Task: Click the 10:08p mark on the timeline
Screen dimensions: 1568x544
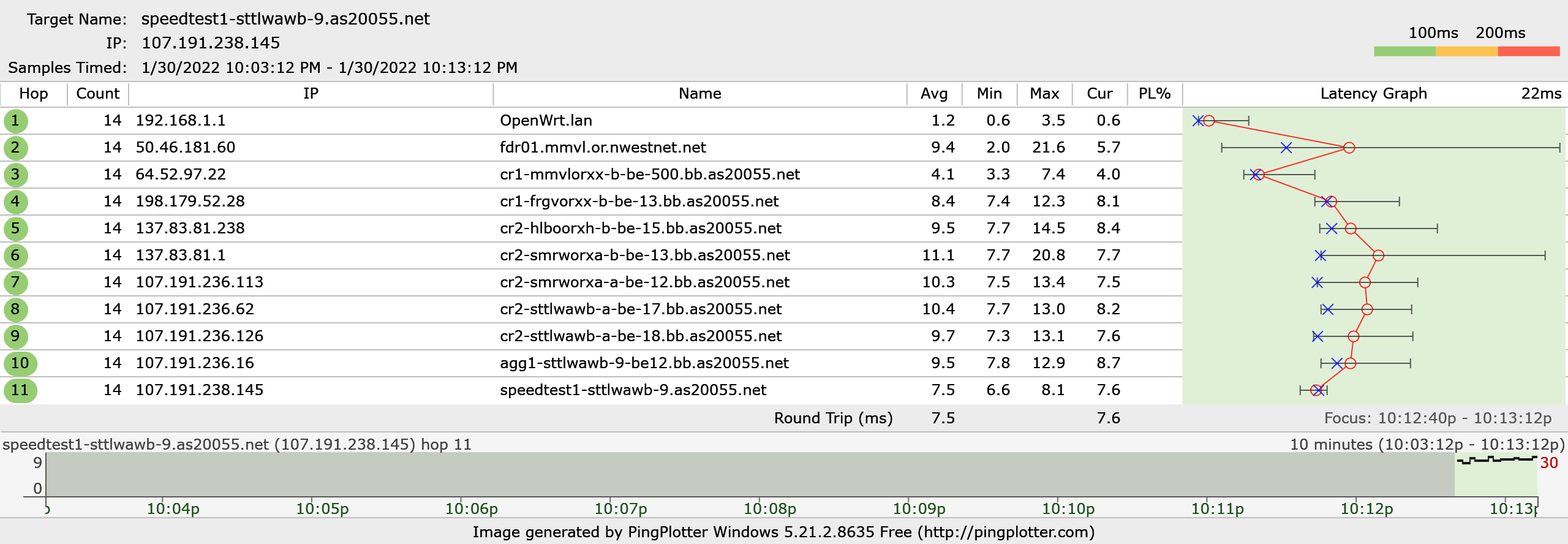Action: [x=769, y=508]
